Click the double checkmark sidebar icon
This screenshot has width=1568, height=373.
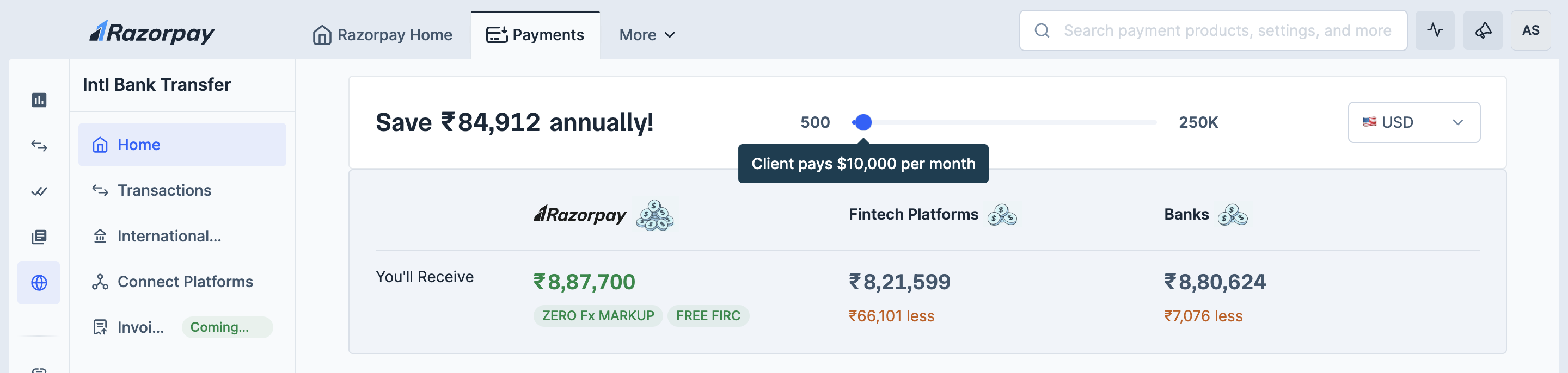click(39, 191)
